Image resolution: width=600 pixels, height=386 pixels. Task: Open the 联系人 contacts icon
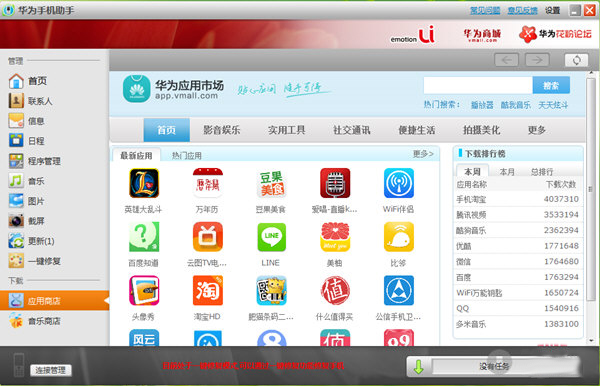pyautogui.click(x=16, y=101)
